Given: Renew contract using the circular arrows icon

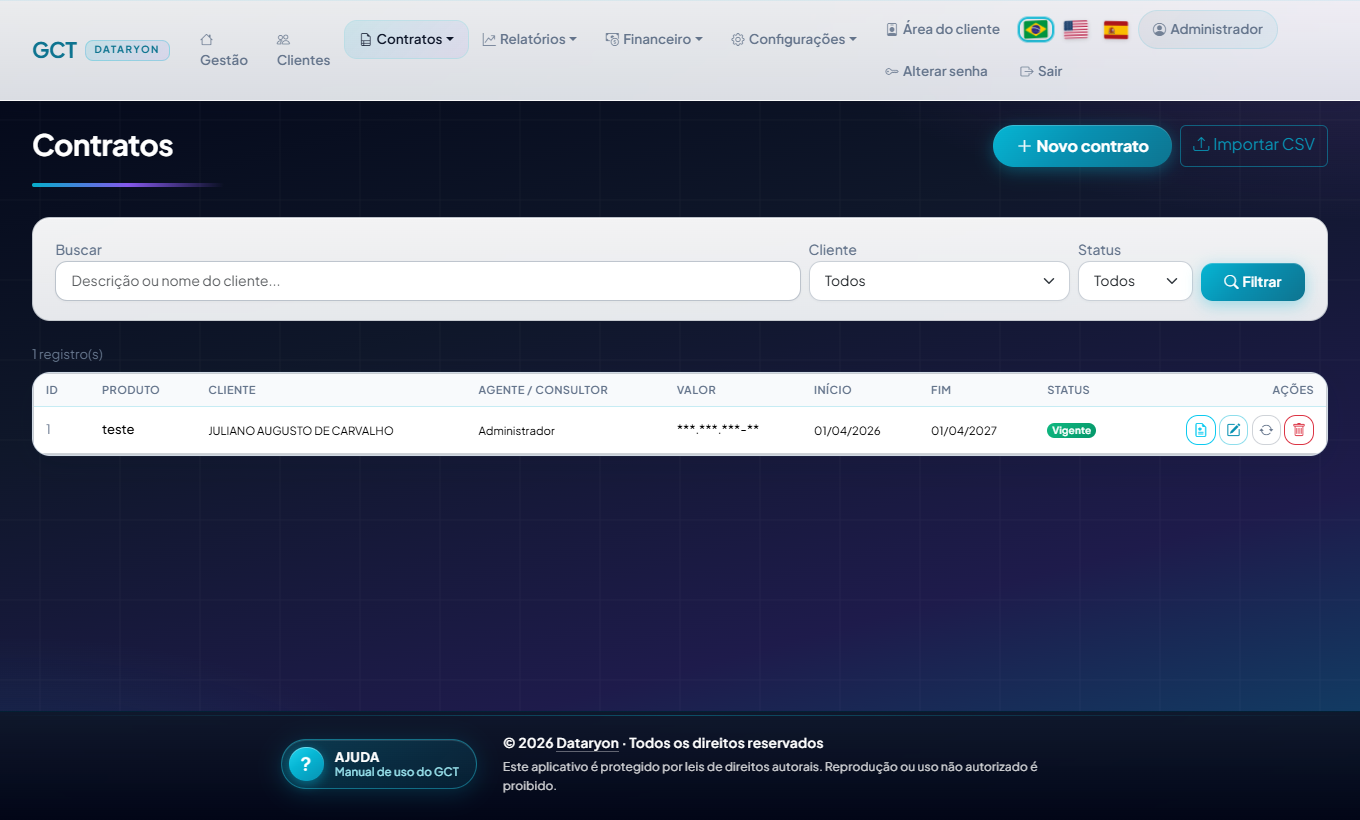Looking at the screenshot, I should point(1266,430).
